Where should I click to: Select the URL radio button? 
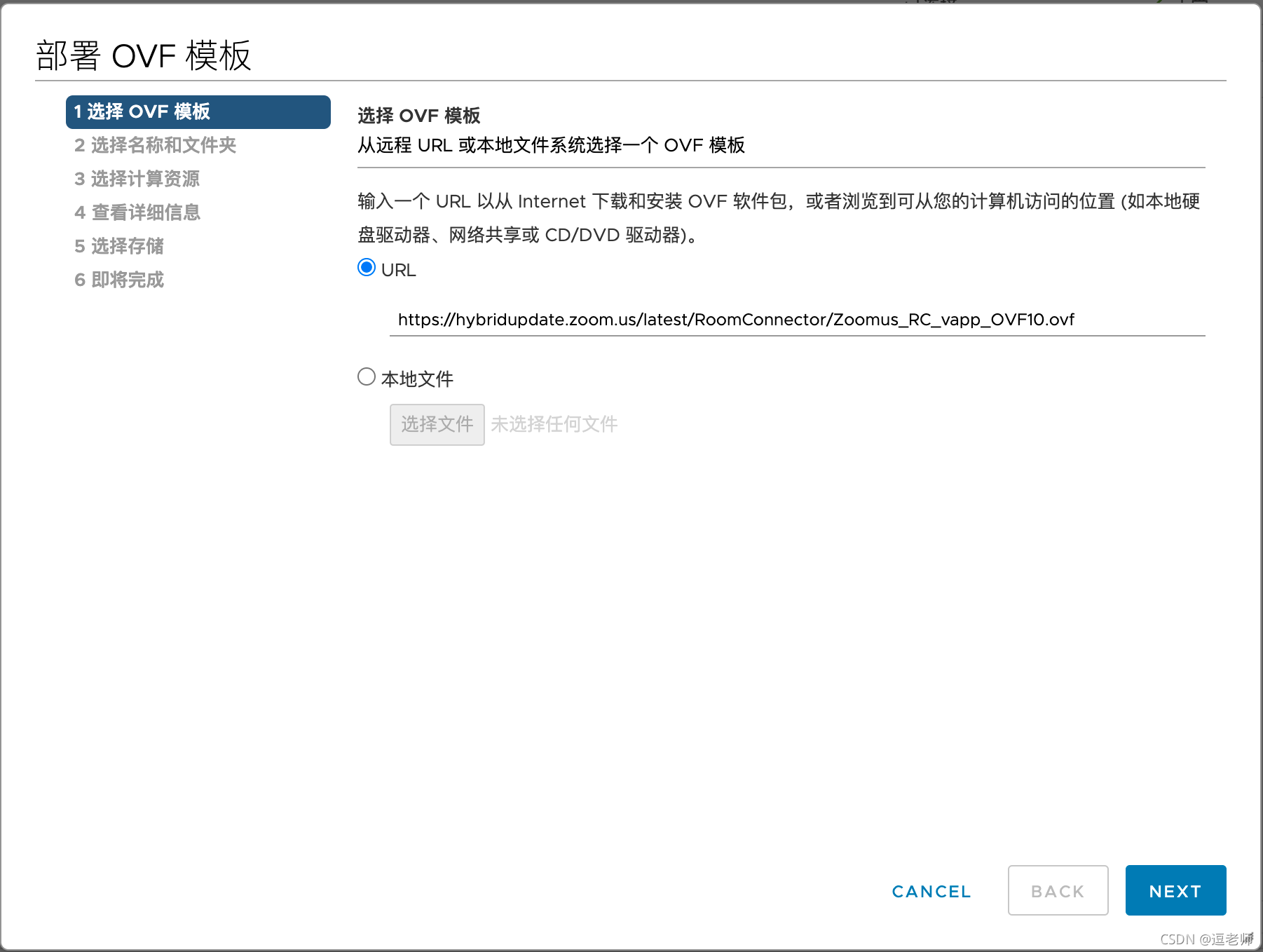(367, 268)
